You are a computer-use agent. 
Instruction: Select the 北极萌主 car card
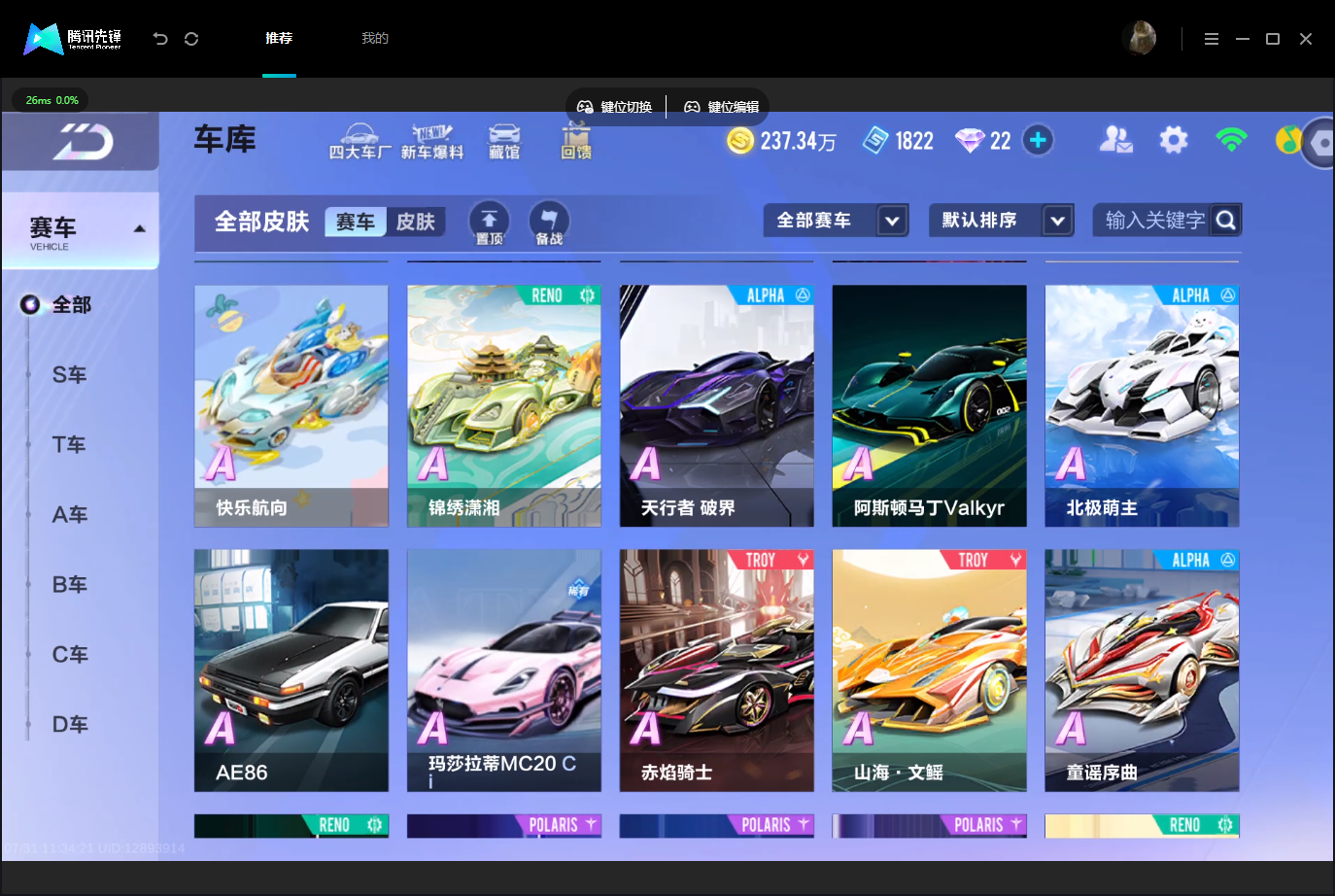[x=1143, y=406]
